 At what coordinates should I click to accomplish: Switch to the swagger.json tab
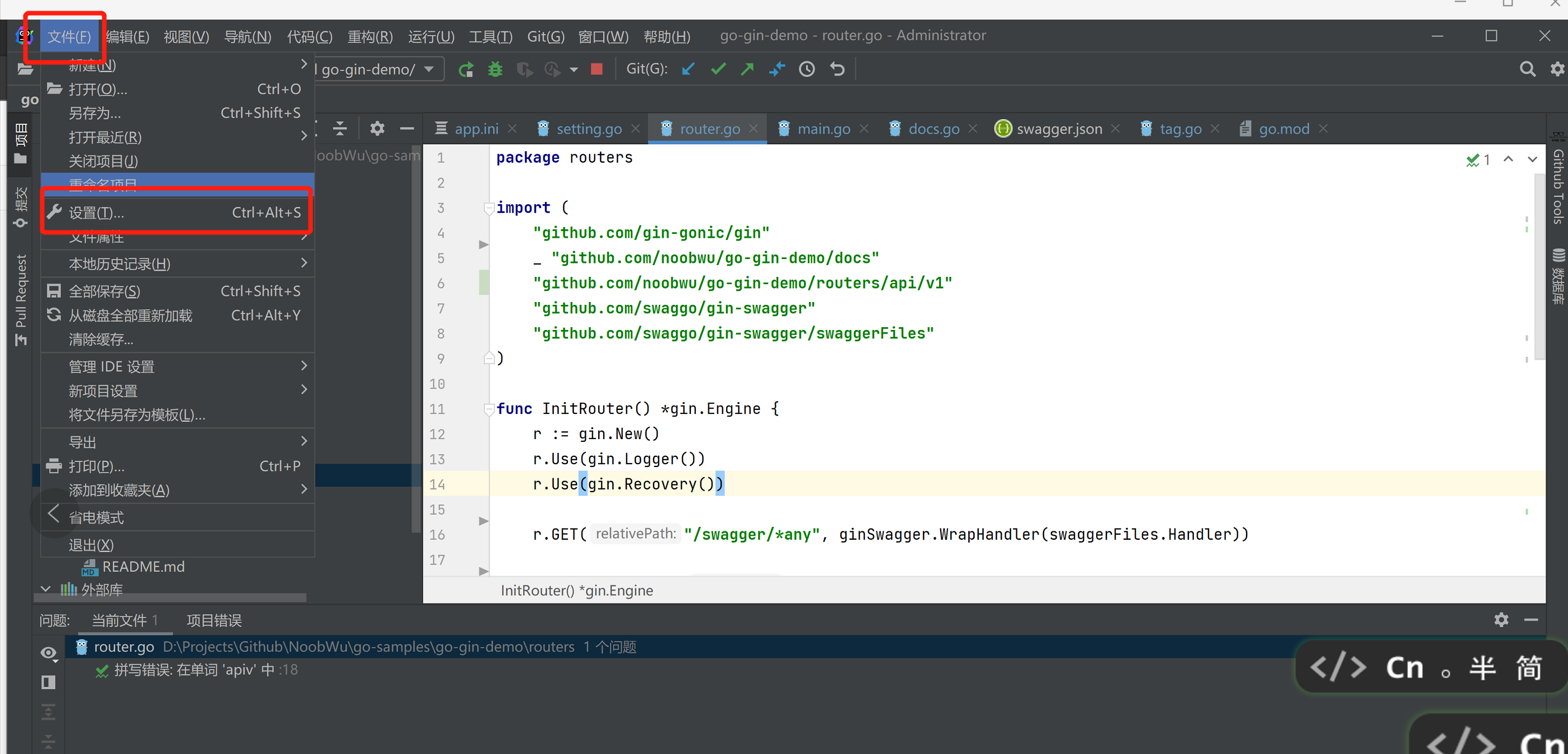1059,129
